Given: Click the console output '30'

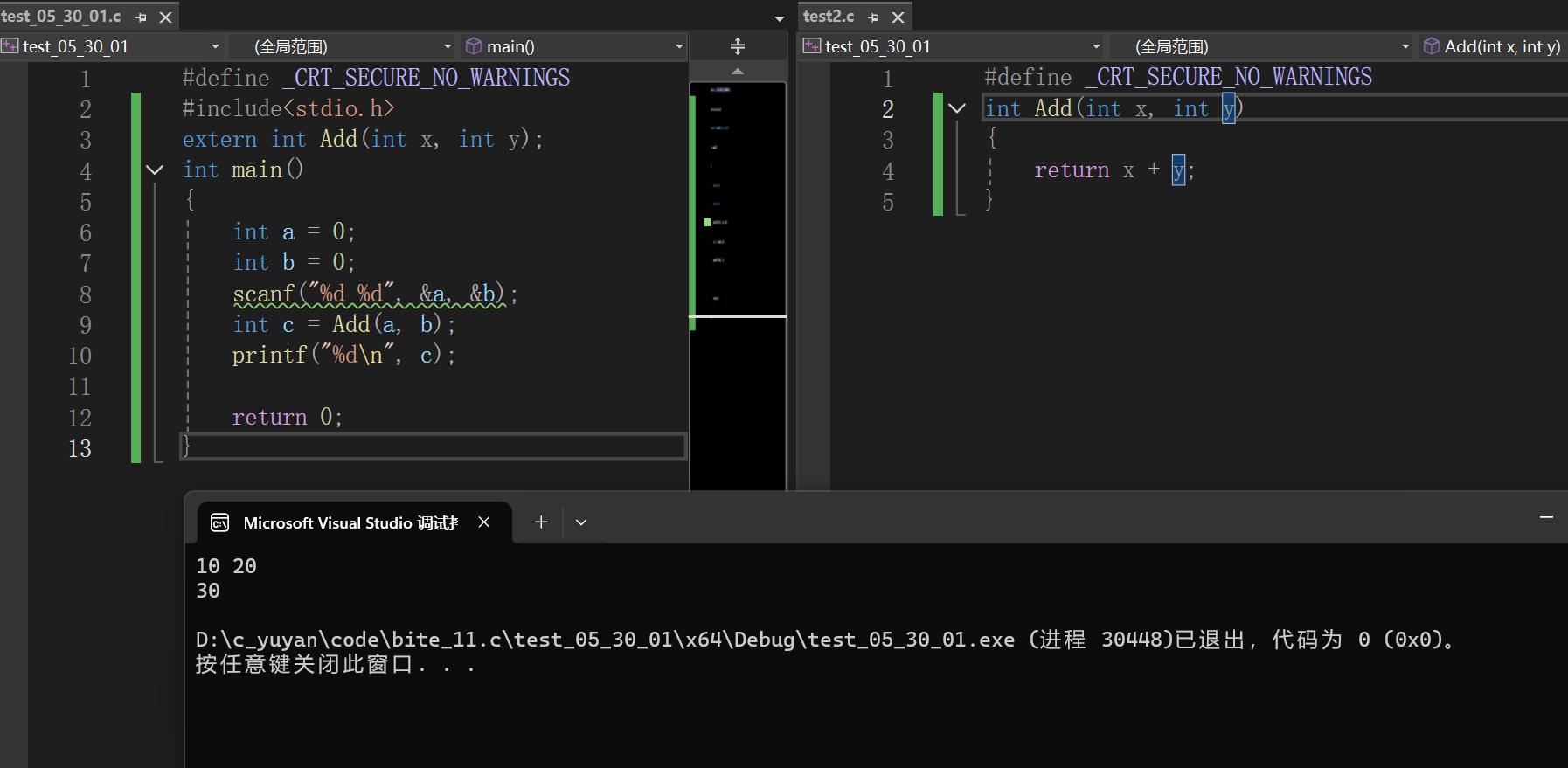Looking at the screenshot, I should 208,591.
